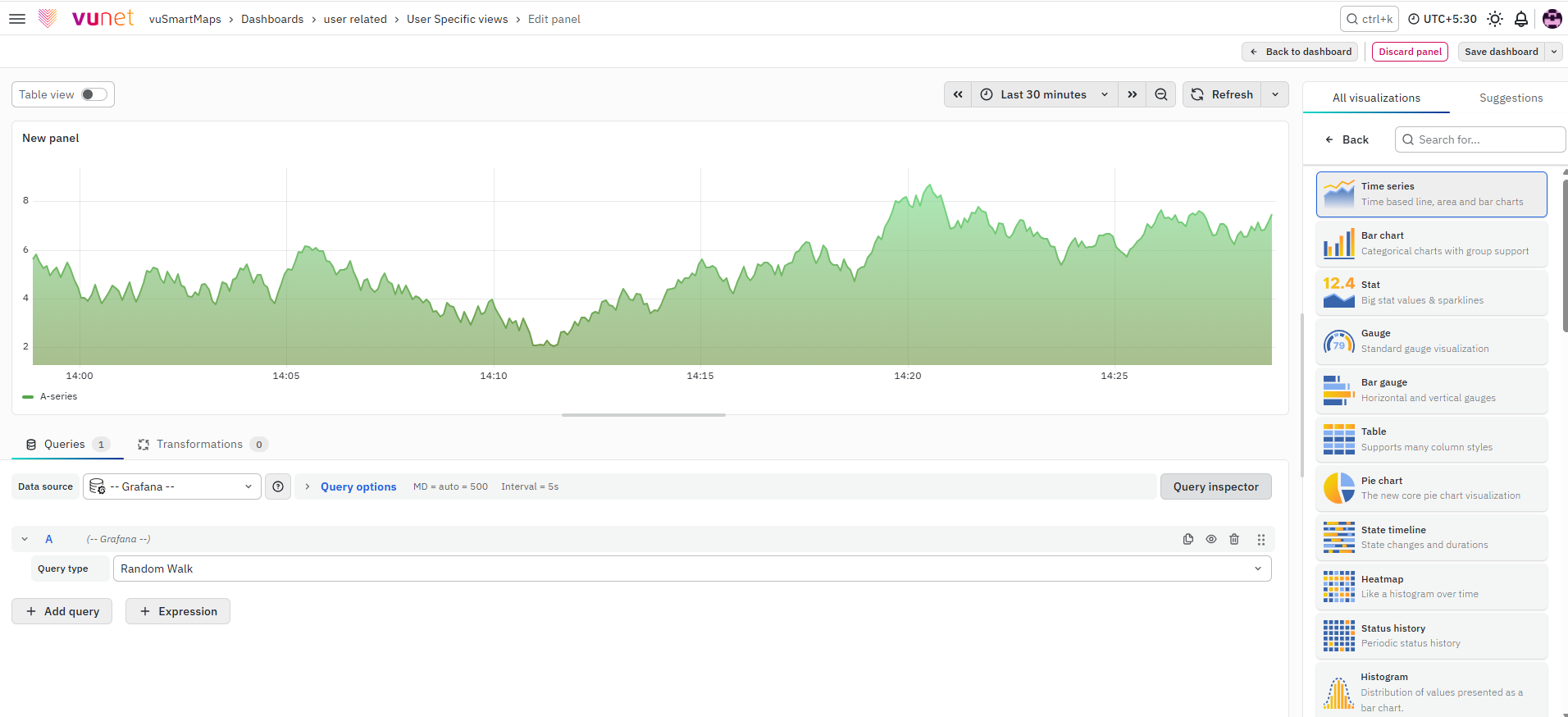This screenshot has width=1568, height=717.
Task: Click the visualization list scrollbar
Action: [x=1565, y=254]
